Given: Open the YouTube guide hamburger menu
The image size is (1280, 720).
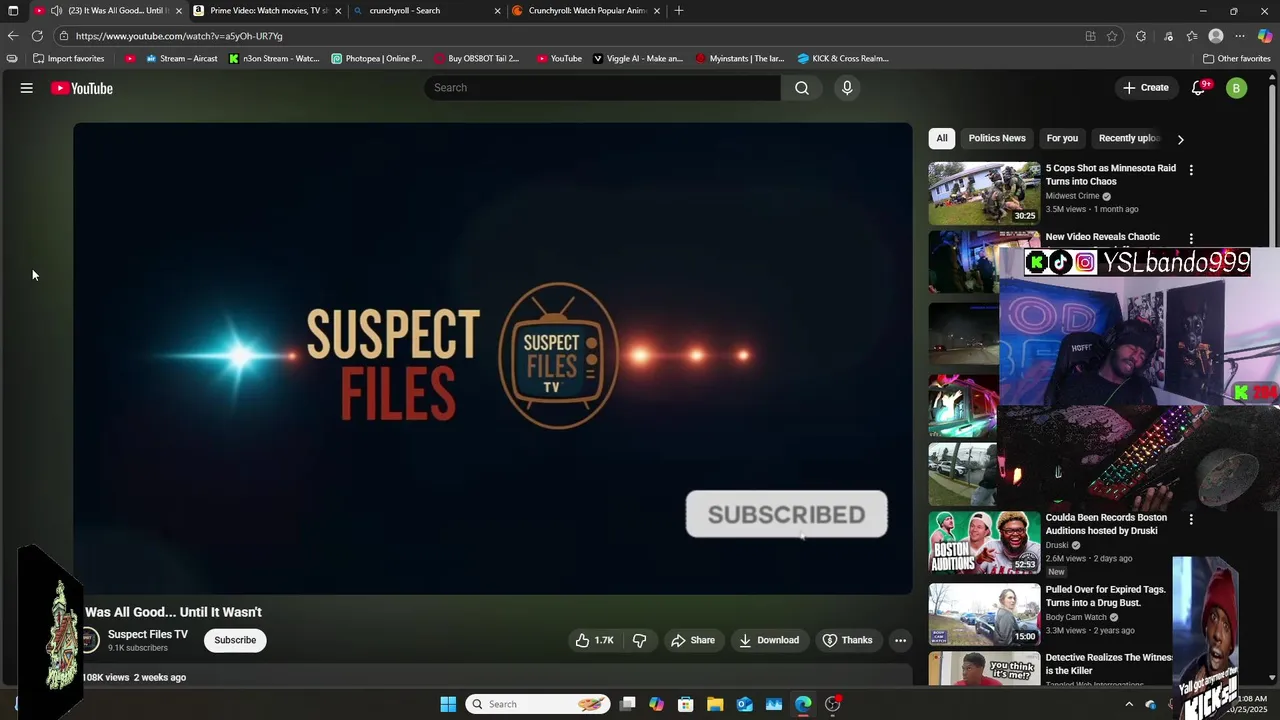Looking at the screenshot, I should click(27, 88).
